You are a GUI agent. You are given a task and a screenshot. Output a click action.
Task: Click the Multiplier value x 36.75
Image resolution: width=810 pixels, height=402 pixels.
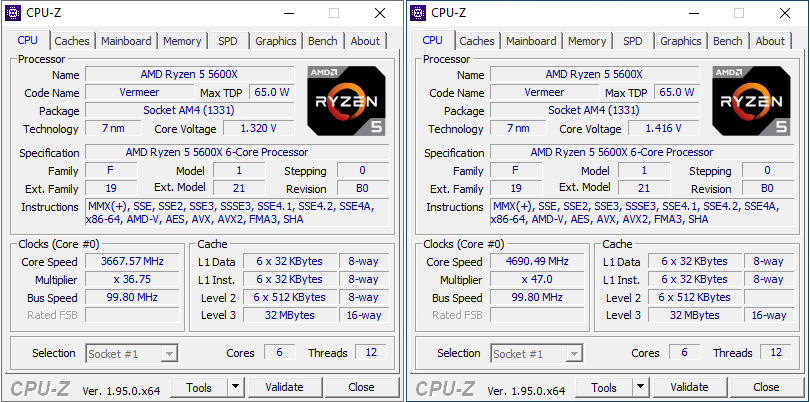pos(132,280)
